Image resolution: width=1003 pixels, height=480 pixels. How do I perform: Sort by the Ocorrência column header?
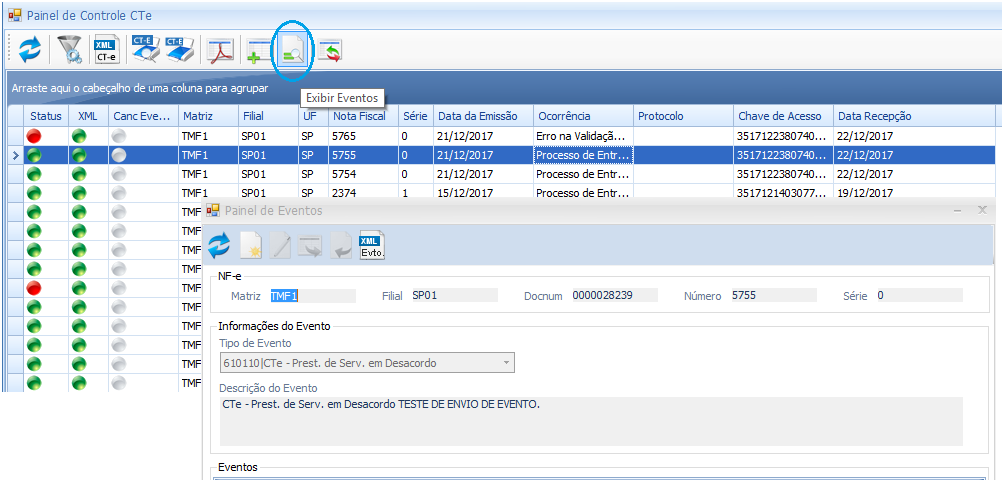click(583, 116)
